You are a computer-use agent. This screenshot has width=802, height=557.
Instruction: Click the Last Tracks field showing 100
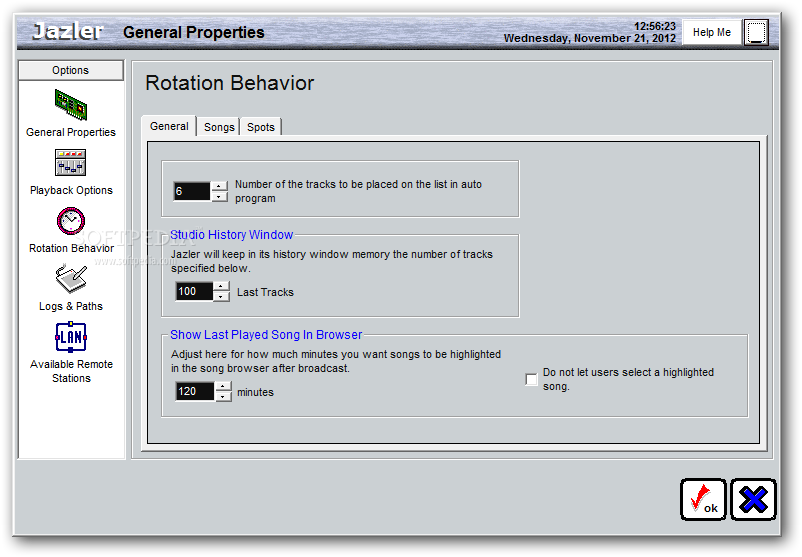tap(194, 292)
